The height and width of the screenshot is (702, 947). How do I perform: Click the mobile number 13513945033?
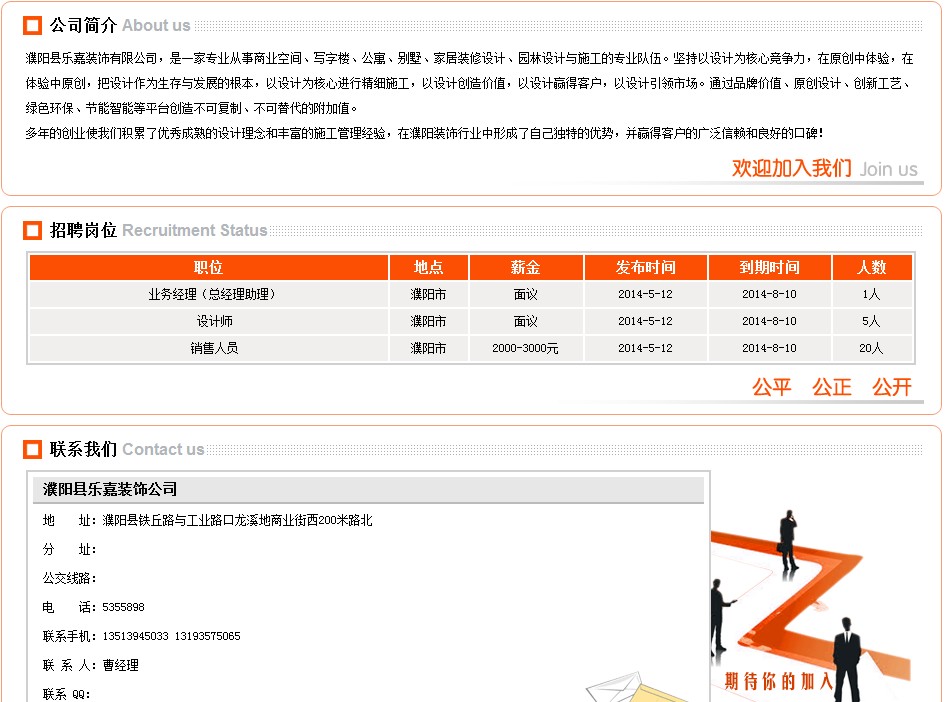coord(135,636)
